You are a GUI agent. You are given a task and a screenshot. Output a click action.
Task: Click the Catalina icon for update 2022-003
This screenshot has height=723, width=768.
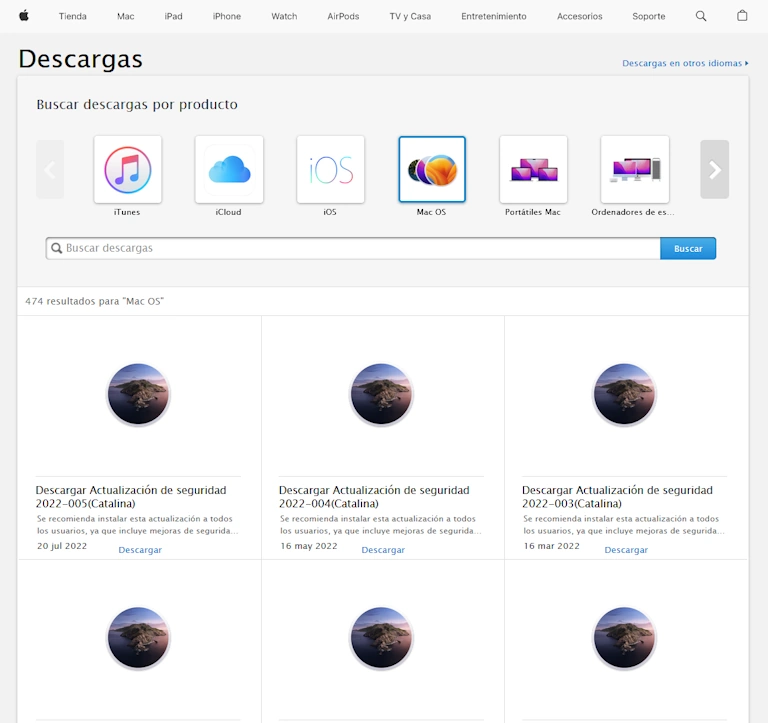(624, 394)
